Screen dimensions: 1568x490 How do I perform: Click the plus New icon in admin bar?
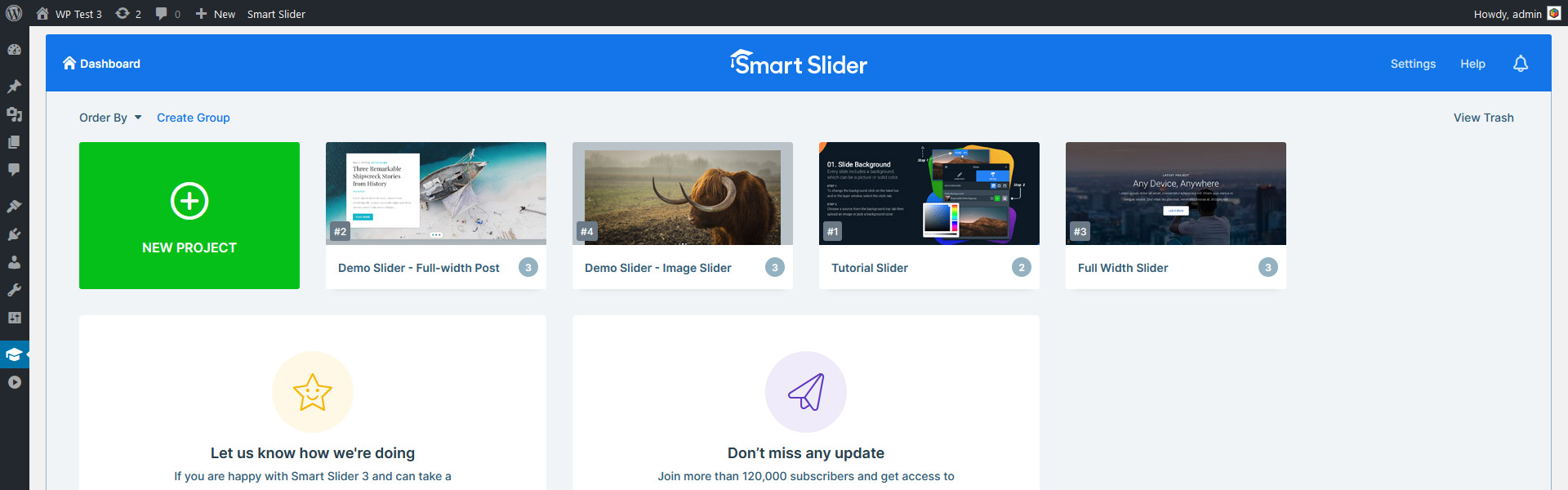pyautogui.click(x=201, y=14)
